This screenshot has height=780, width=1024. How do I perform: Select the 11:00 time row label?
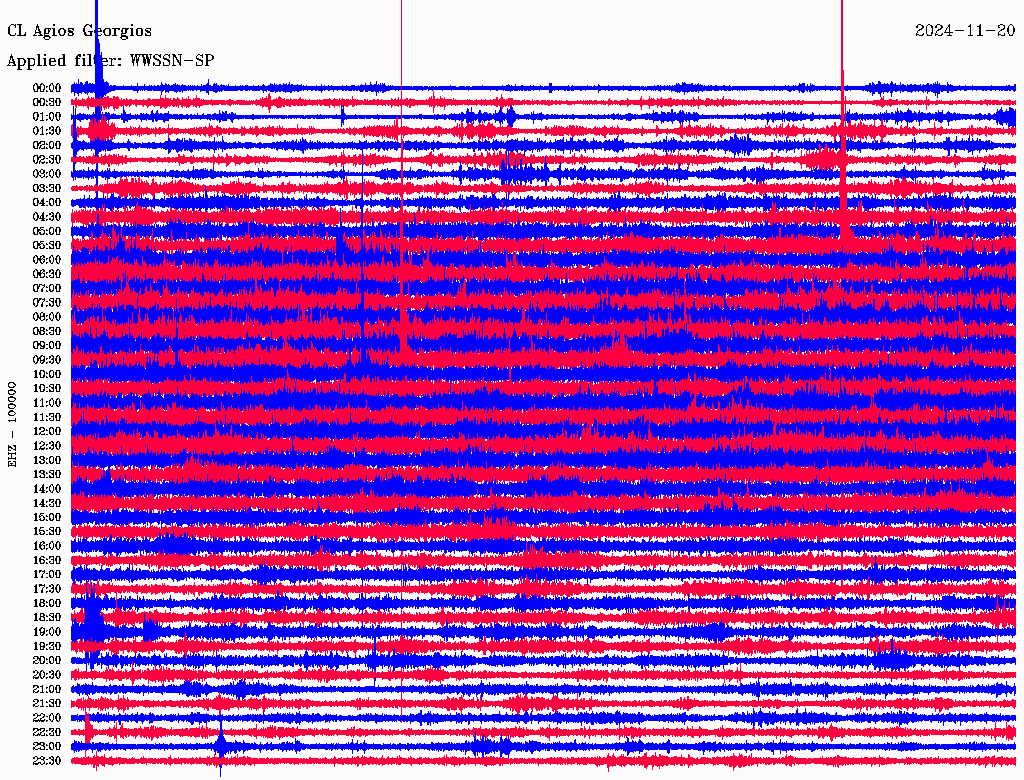pos(47,404)
